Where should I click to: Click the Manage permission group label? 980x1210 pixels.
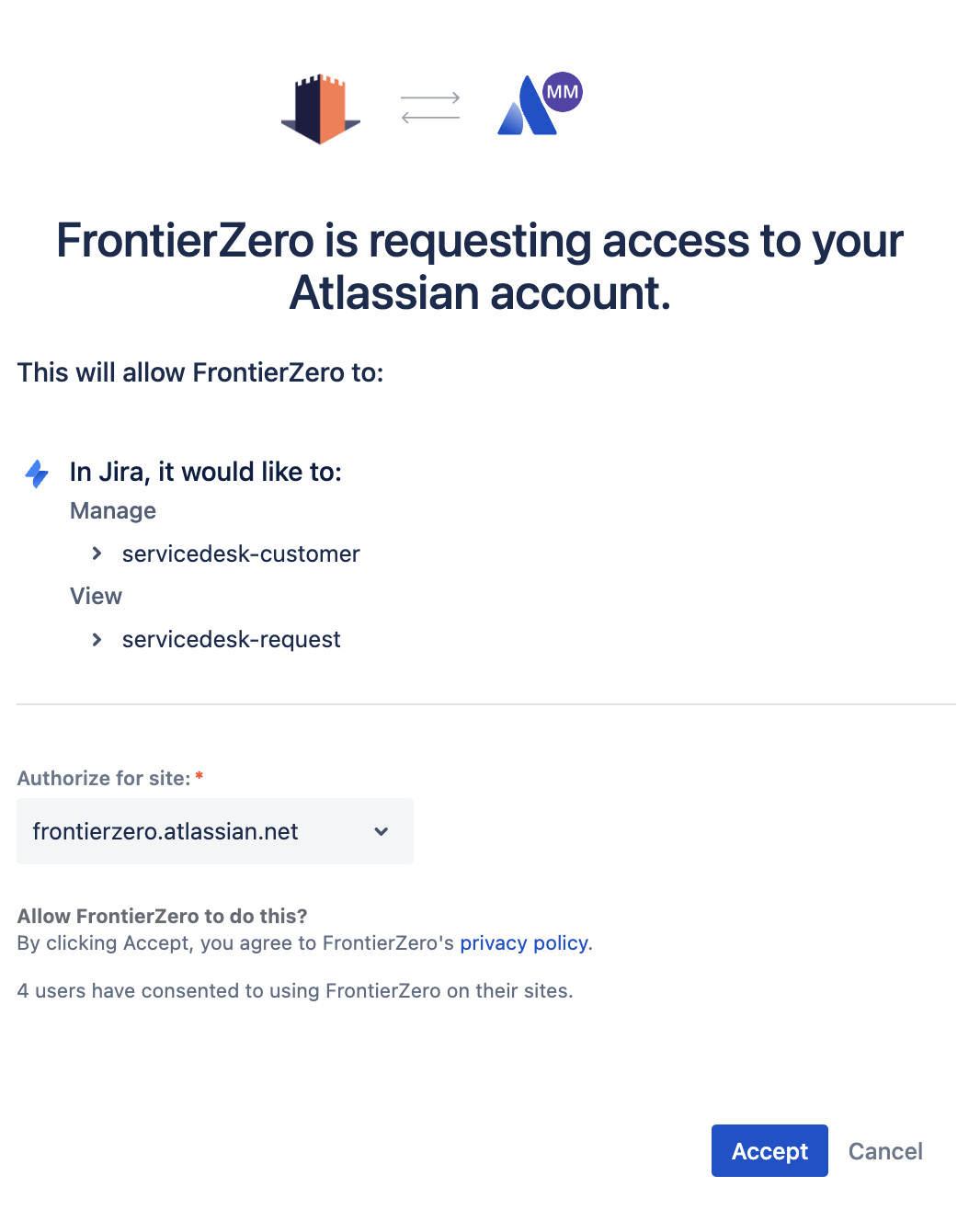click(x=113, y=511)
